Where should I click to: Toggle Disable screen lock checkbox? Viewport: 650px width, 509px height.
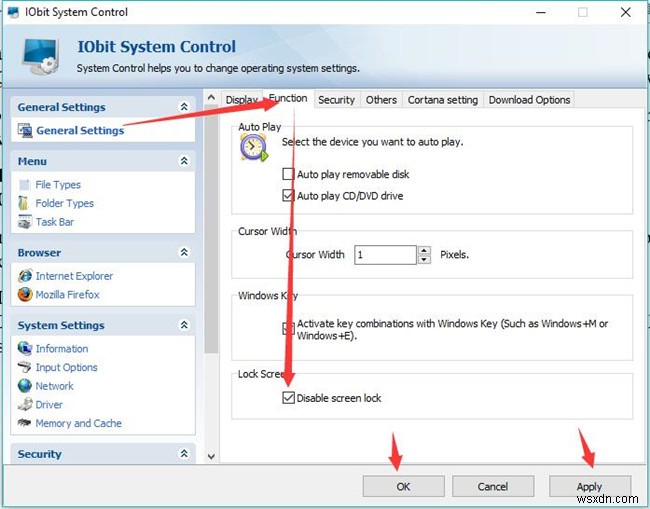click(x=288, y=398)
